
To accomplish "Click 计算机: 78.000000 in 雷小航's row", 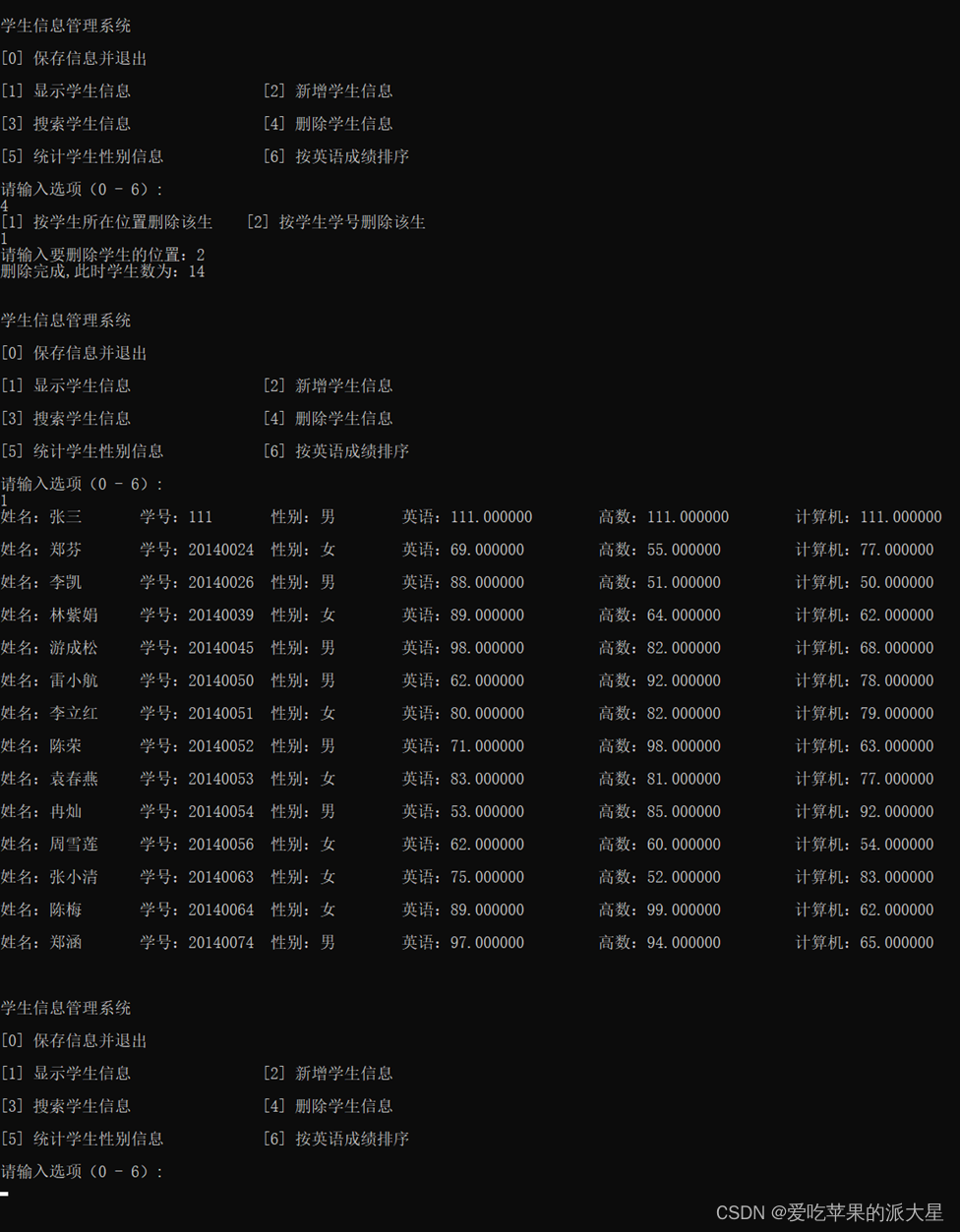I will (865, 680).
